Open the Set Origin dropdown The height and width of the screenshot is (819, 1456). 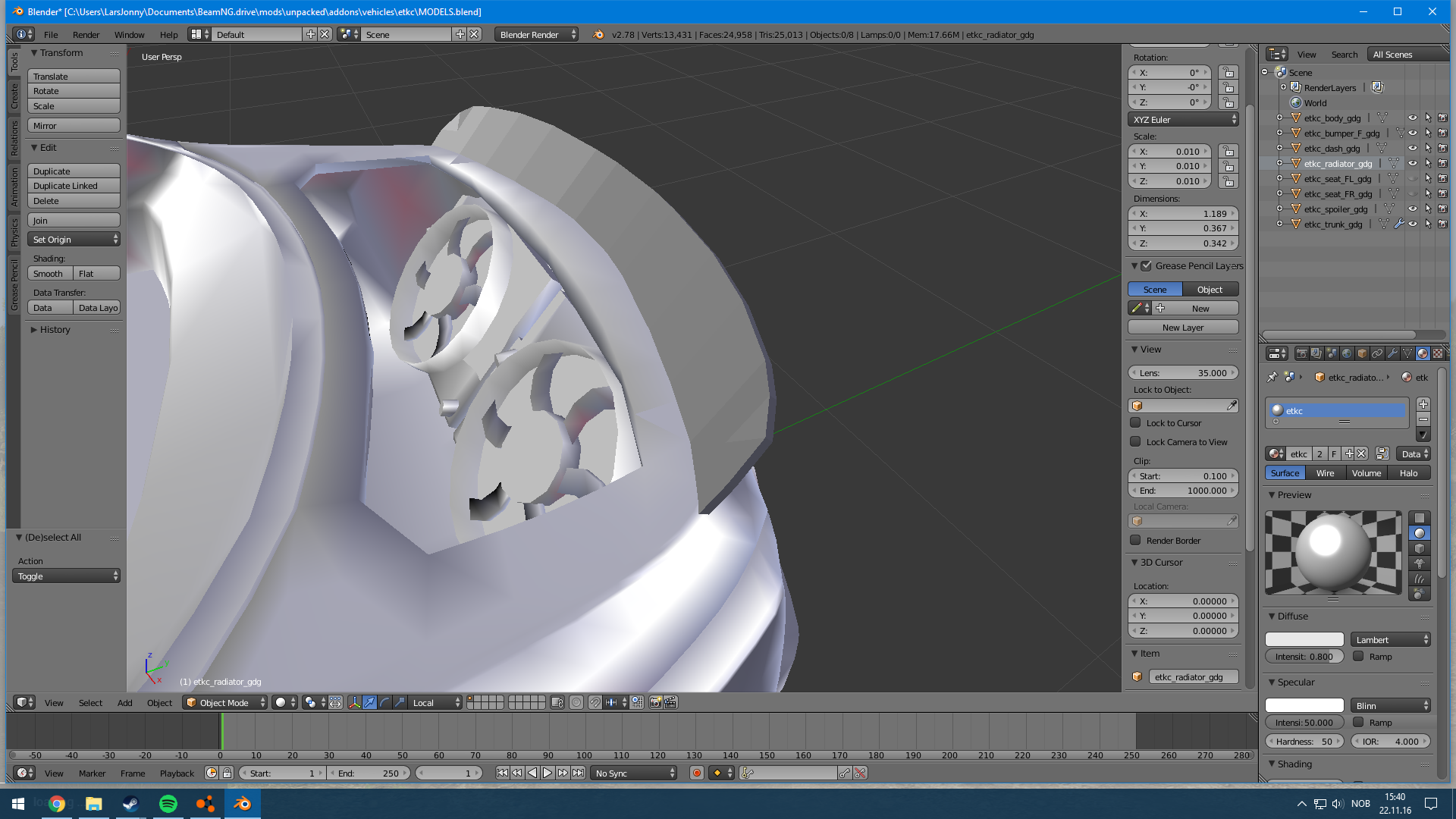(x=74, y=240)
